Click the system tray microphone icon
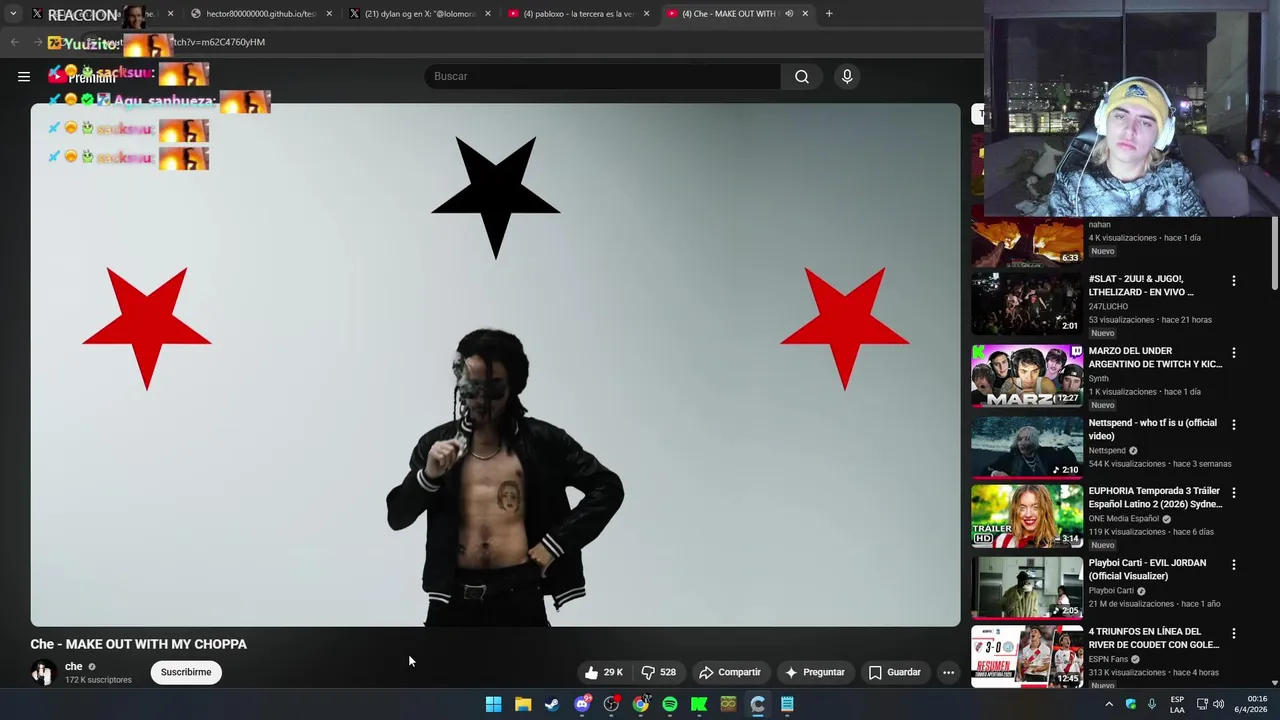Screen dimensions: 1280x720 coord(1152,704)
